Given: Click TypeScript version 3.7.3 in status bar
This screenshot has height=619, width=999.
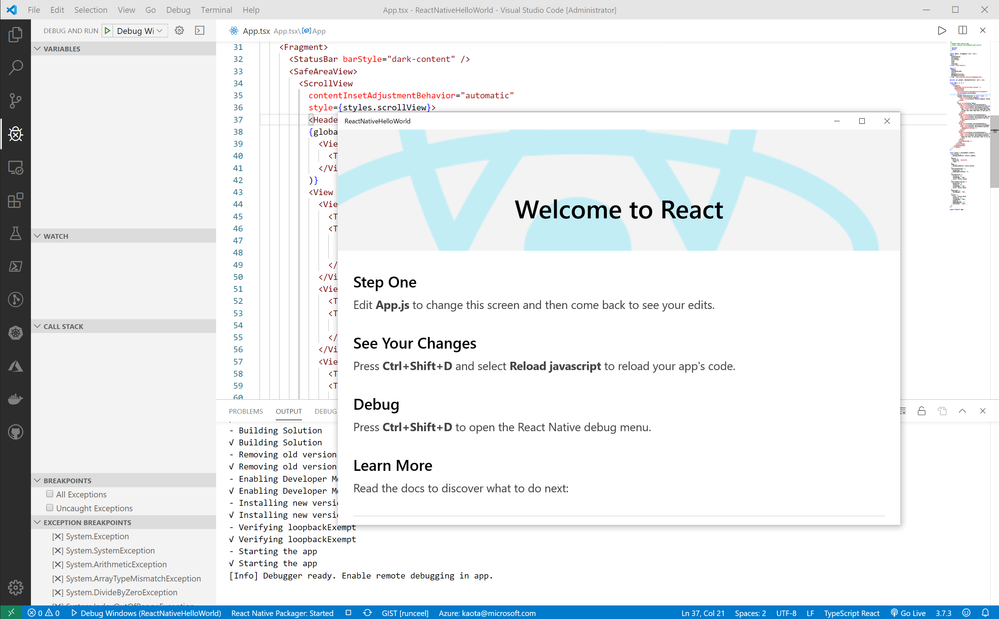Looking at the screenshot, I should point(944,613).
